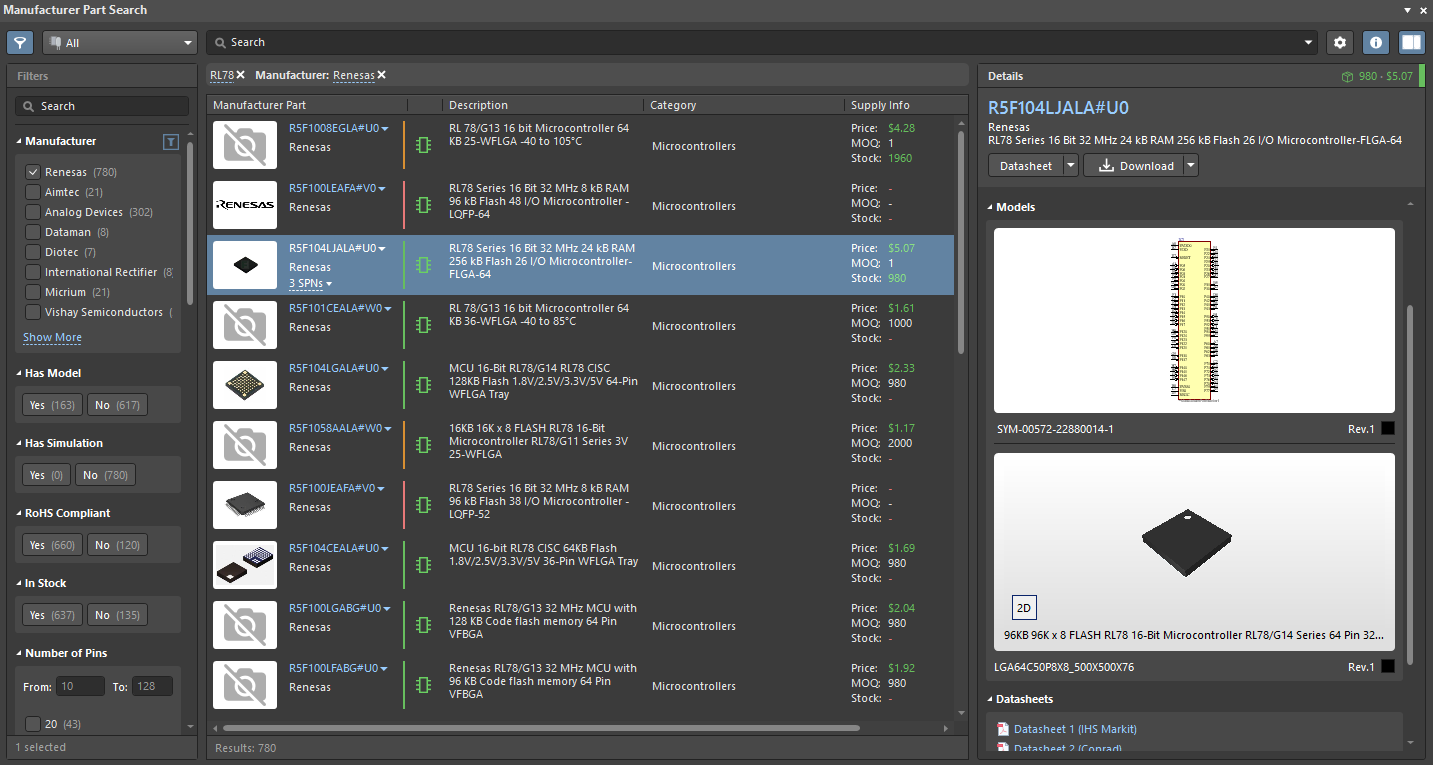Check the Micrium manufacturer checkbox
1433x765 pixels.
[33, 292]
